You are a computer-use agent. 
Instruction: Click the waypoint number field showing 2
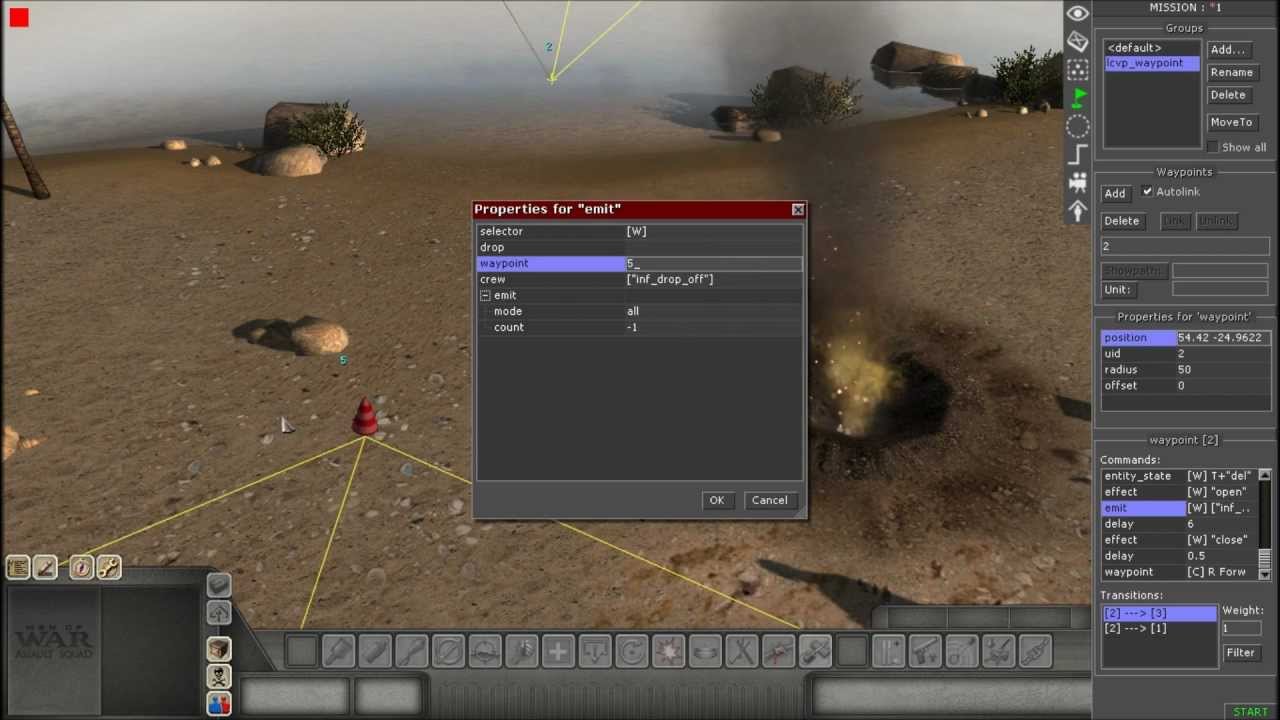pos(1185,246)
